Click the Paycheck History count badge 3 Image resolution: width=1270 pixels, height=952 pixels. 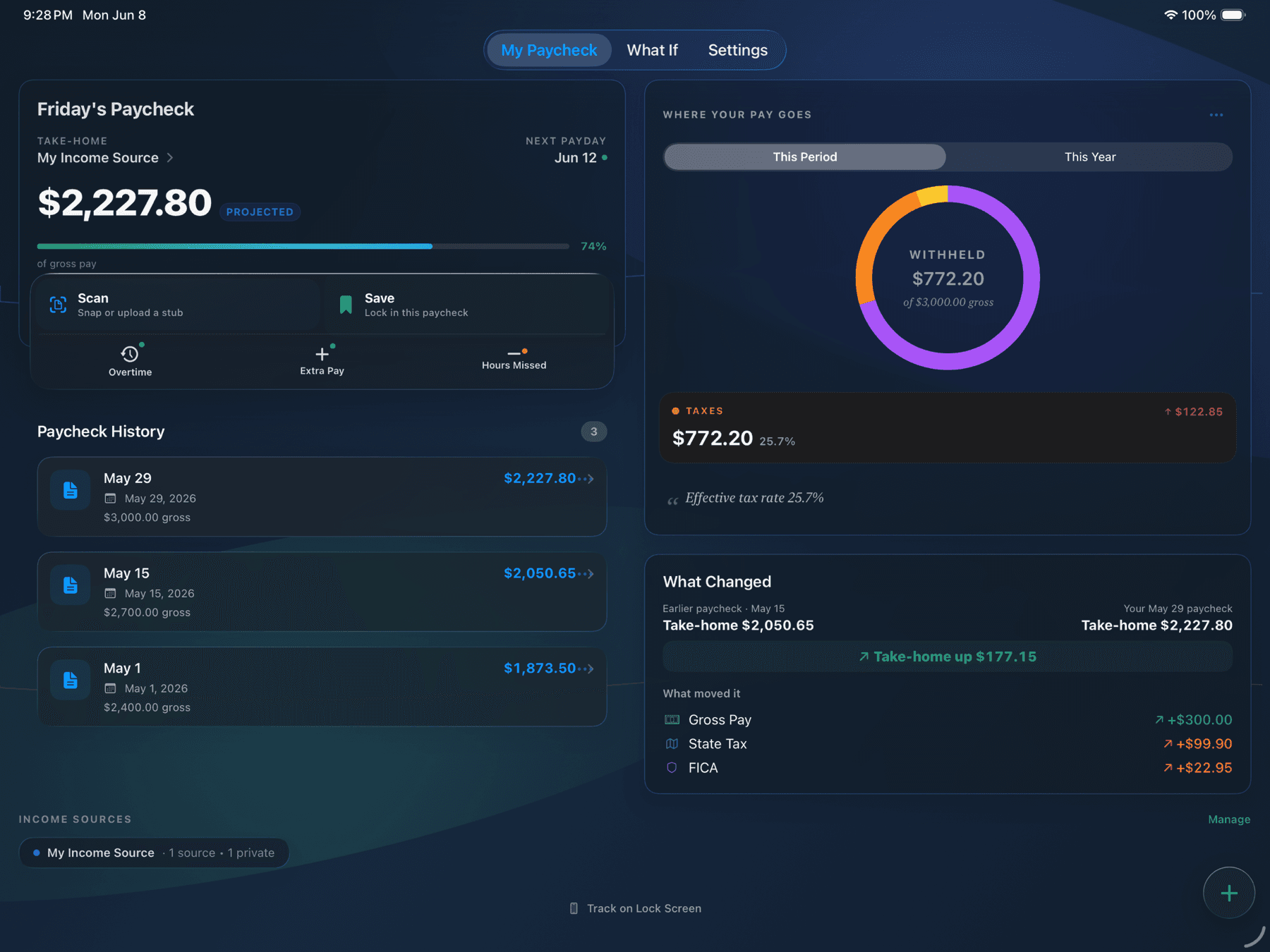[x=593, y=432]
